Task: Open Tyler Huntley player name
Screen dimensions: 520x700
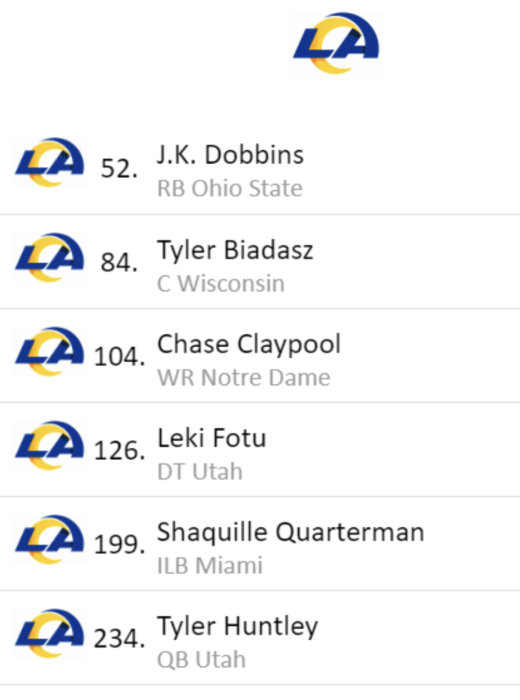Action: (x=237, y=626)
